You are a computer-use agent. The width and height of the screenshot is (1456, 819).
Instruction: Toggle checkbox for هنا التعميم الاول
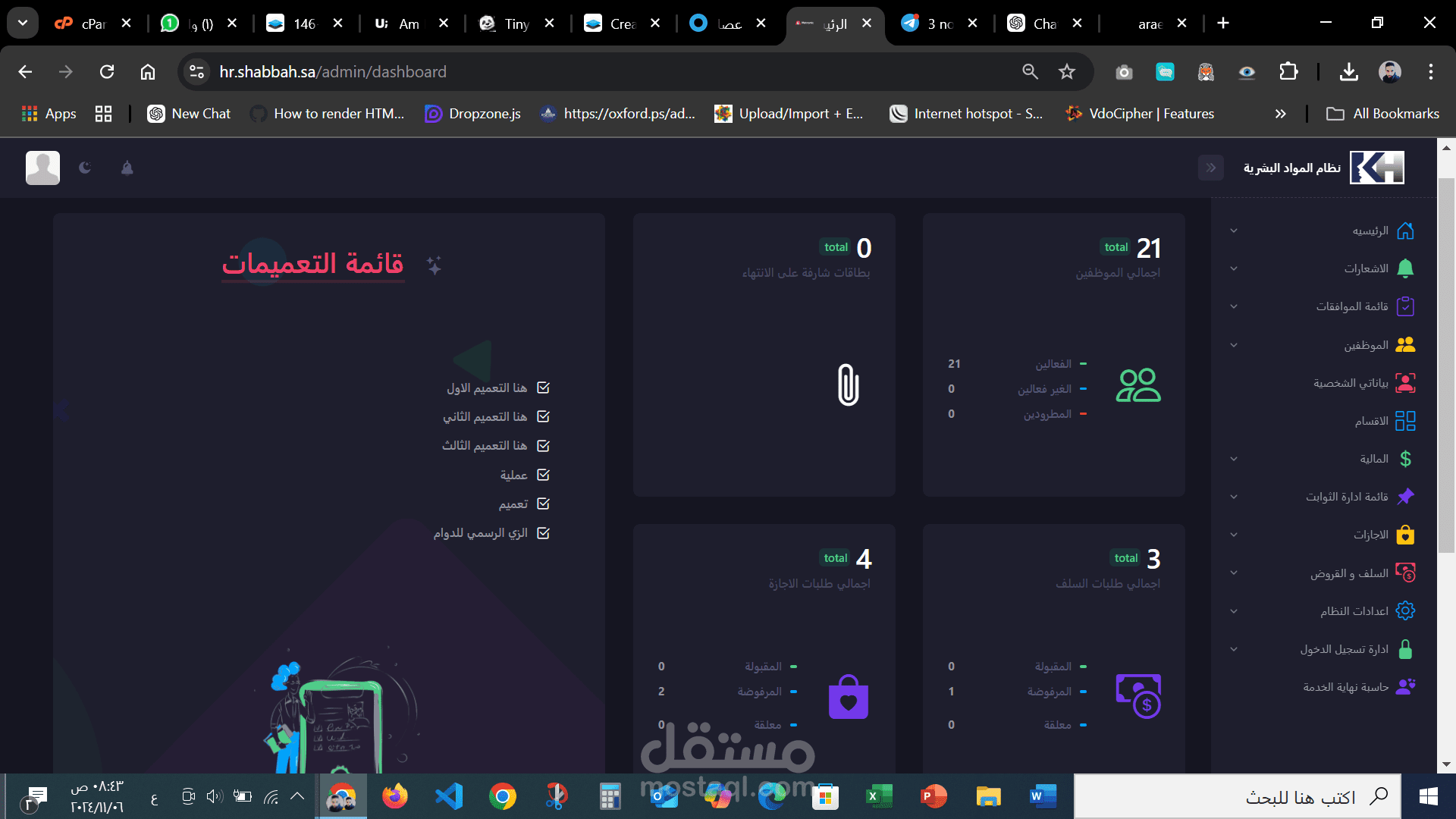[x=543, y=388]
